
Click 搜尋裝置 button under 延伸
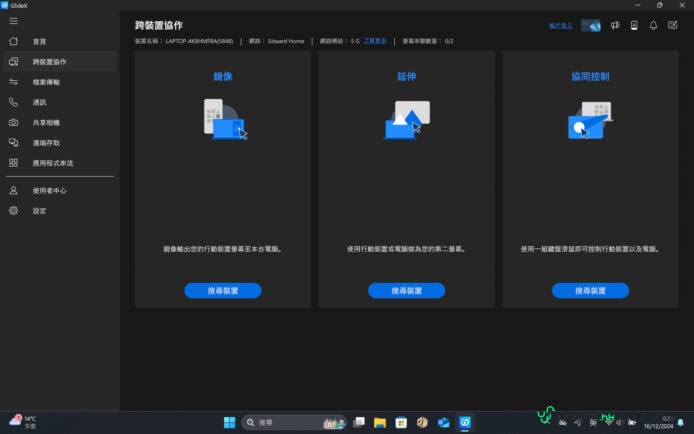pos(406,290)
